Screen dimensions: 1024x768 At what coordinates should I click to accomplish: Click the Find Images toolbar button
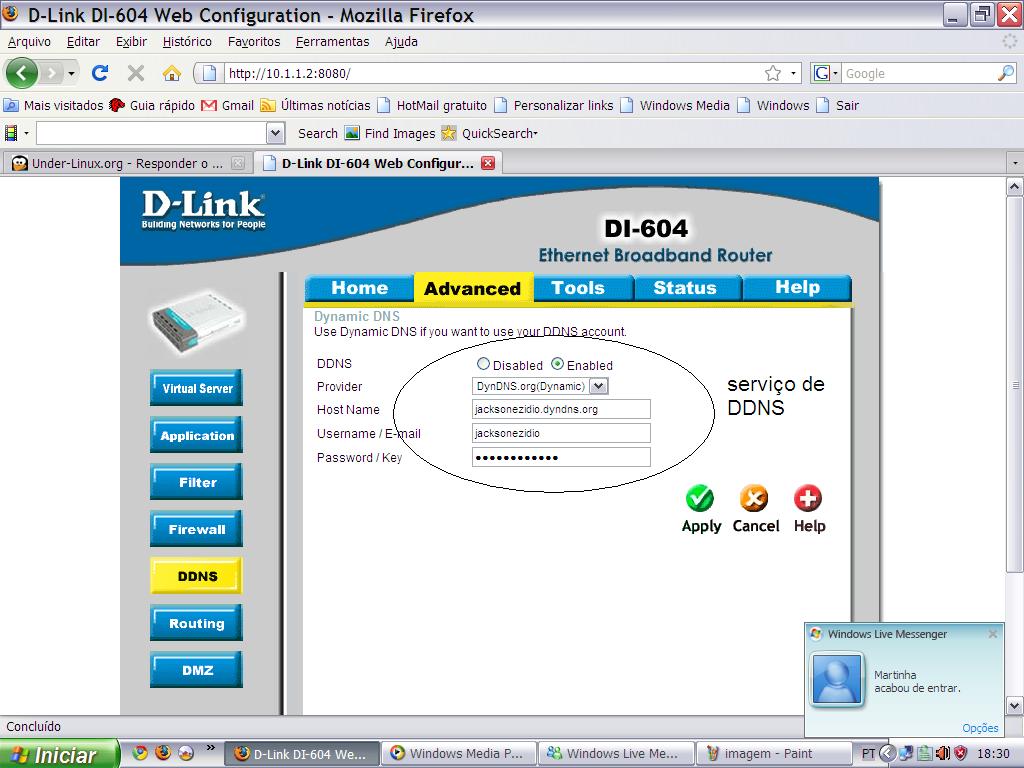click(x=390, y=133)
